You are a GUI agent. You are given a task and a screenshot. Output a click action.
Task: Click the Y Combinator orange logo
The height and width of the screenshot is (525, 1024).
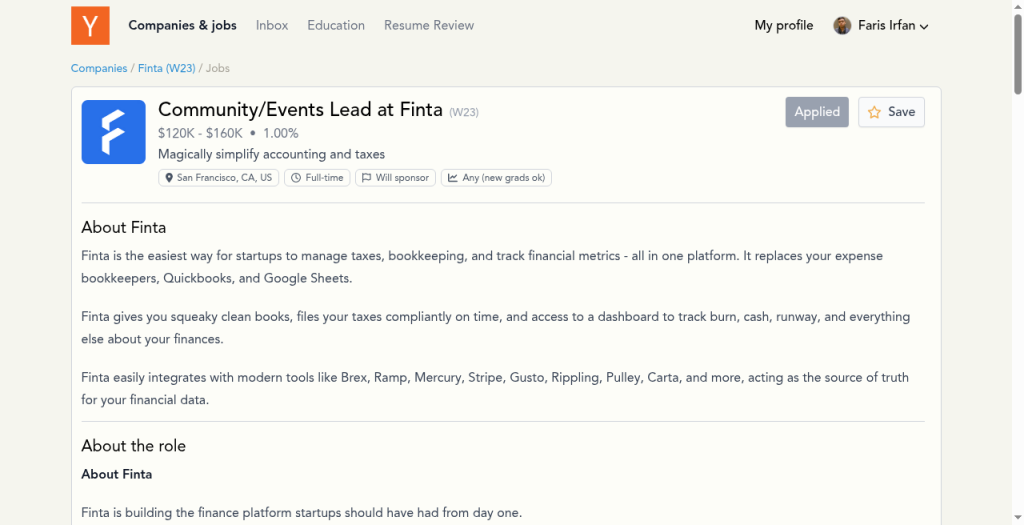90,25
